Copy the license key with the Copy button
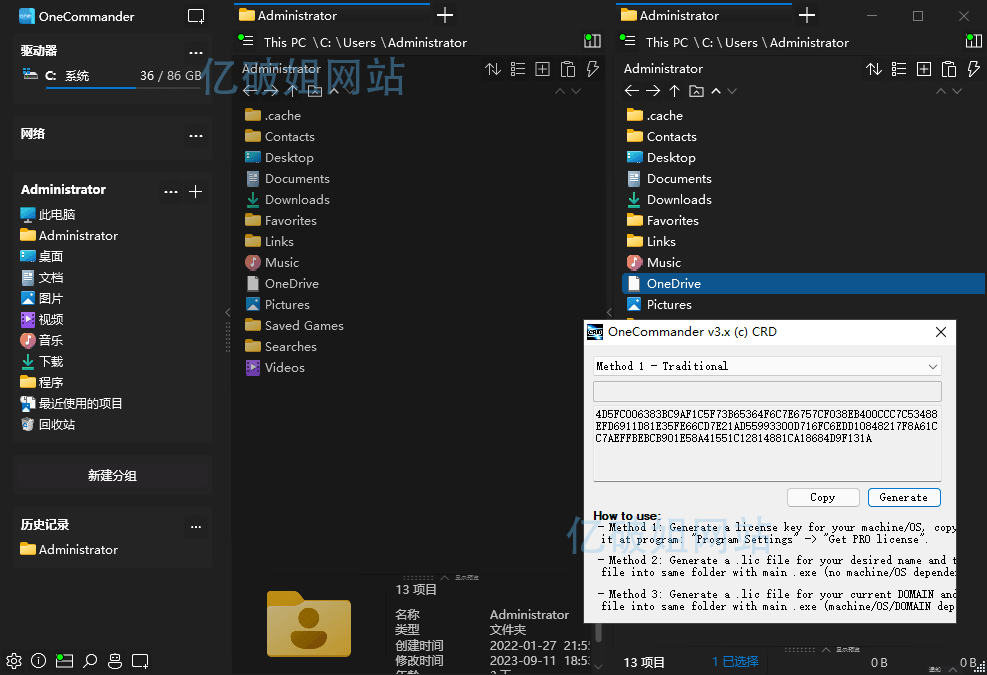The height and width of the screenshot is (675, 987). [823, 497]
